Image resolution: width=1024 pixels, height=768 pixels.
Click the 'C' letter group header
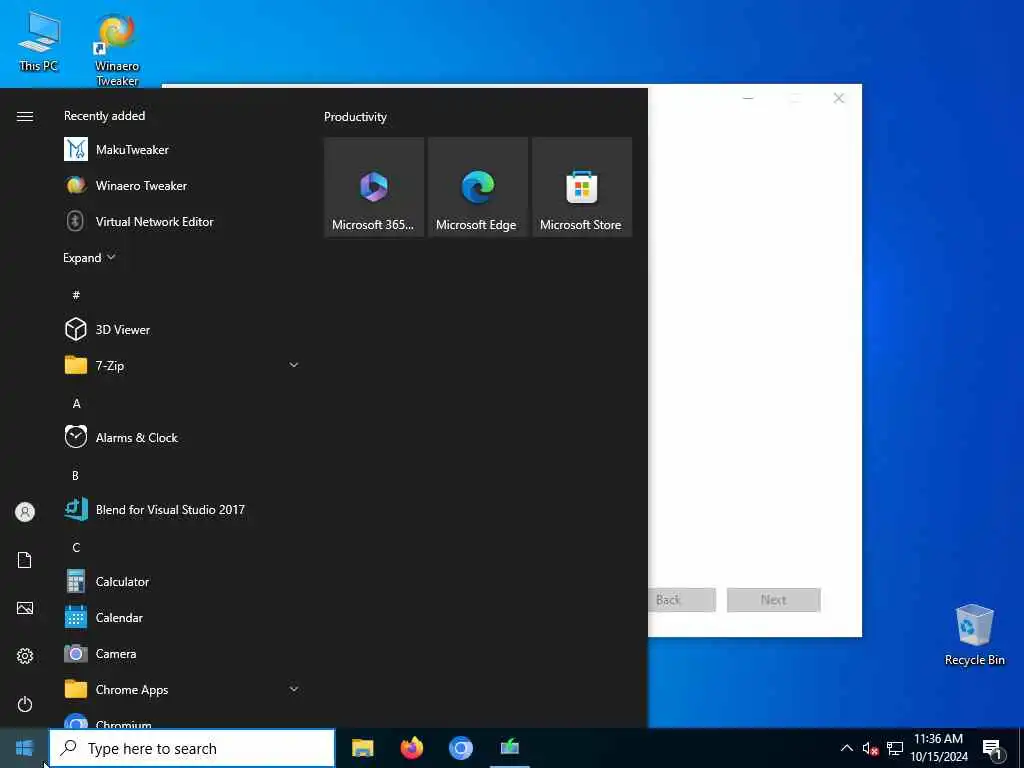click(76, 547)
